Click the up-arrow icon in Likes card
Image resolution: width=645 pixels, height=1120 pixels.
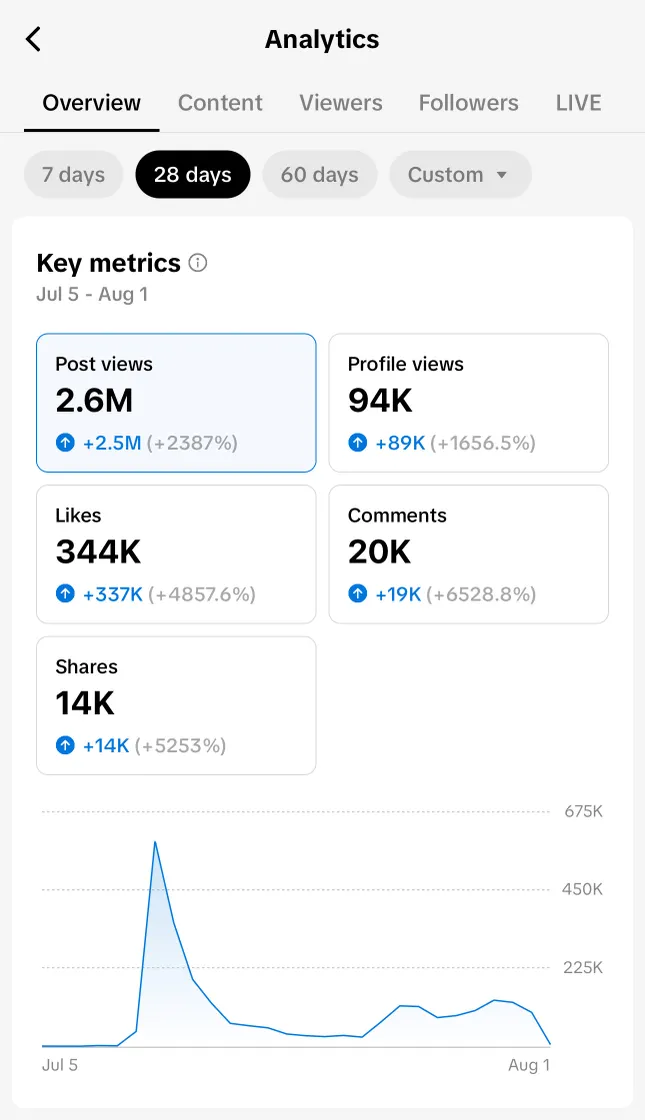pyautogui.click(x=65, y=594)
